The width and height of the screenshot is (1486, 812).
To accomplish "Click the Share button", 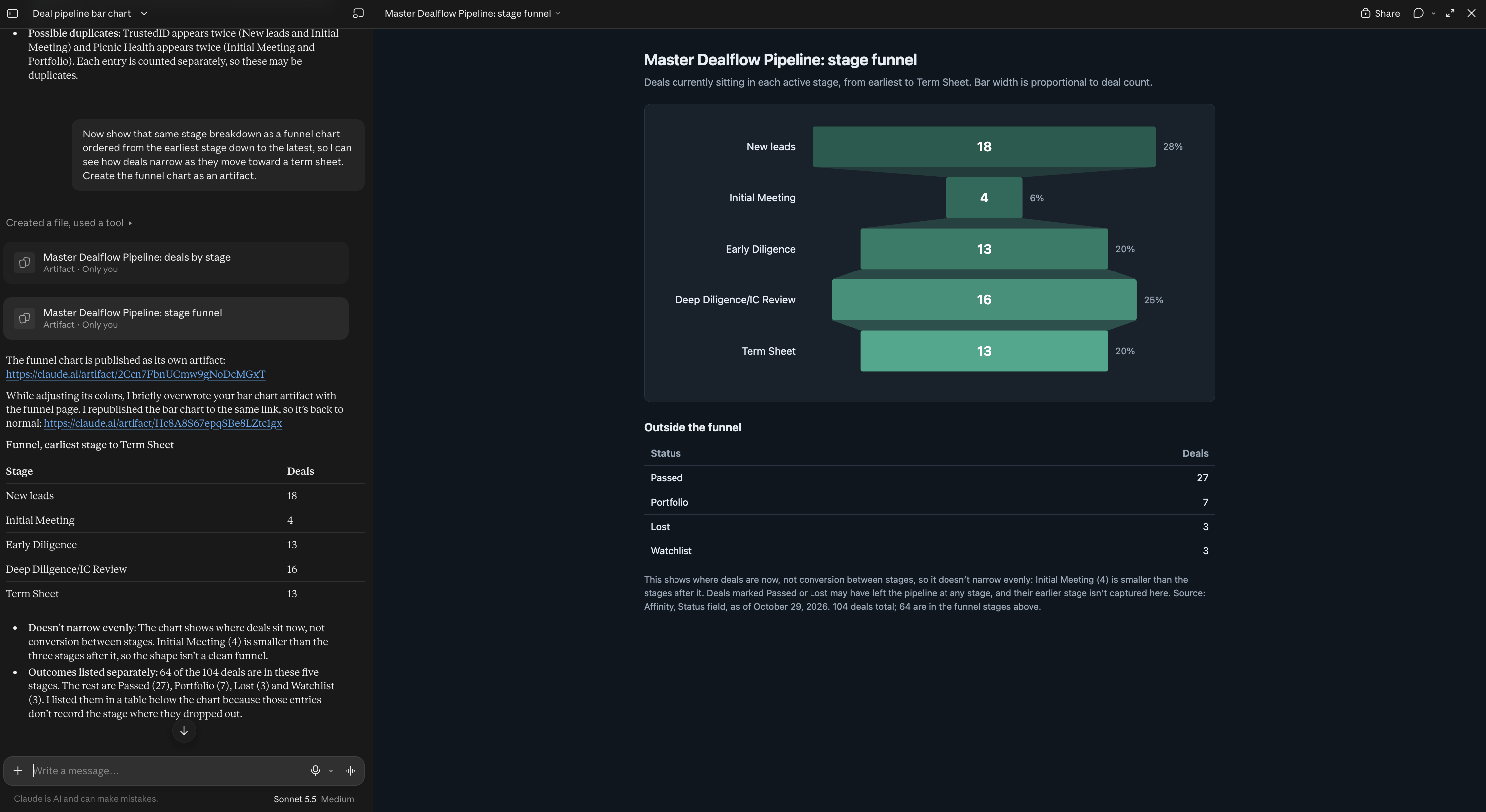I will (x=1380, y=13).
